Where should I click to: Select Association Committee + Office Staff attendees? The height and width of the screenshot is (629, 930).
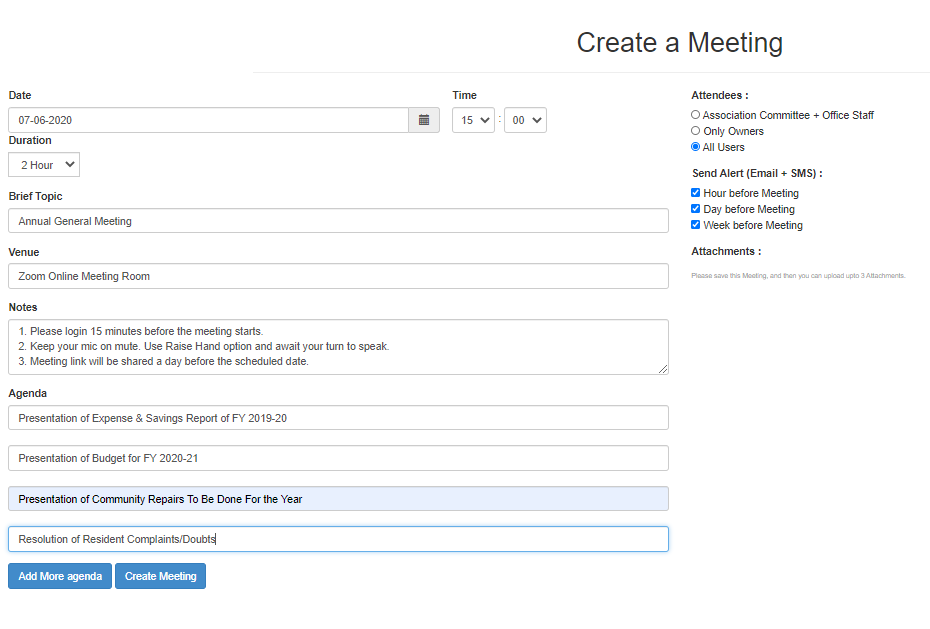pyautogui.click(x=695, y=114)
